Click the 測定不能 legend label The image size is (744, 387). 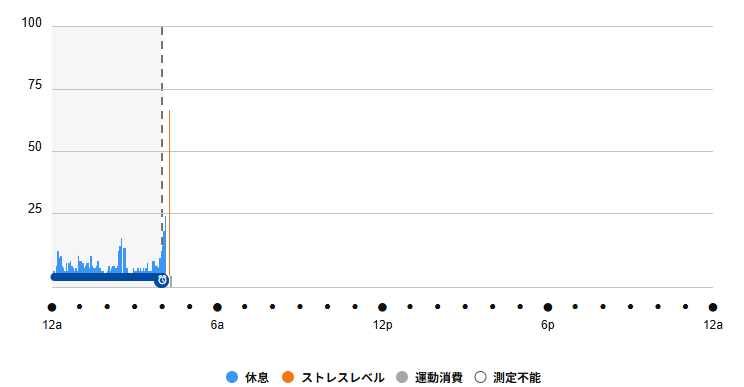(x=517, y=378)
